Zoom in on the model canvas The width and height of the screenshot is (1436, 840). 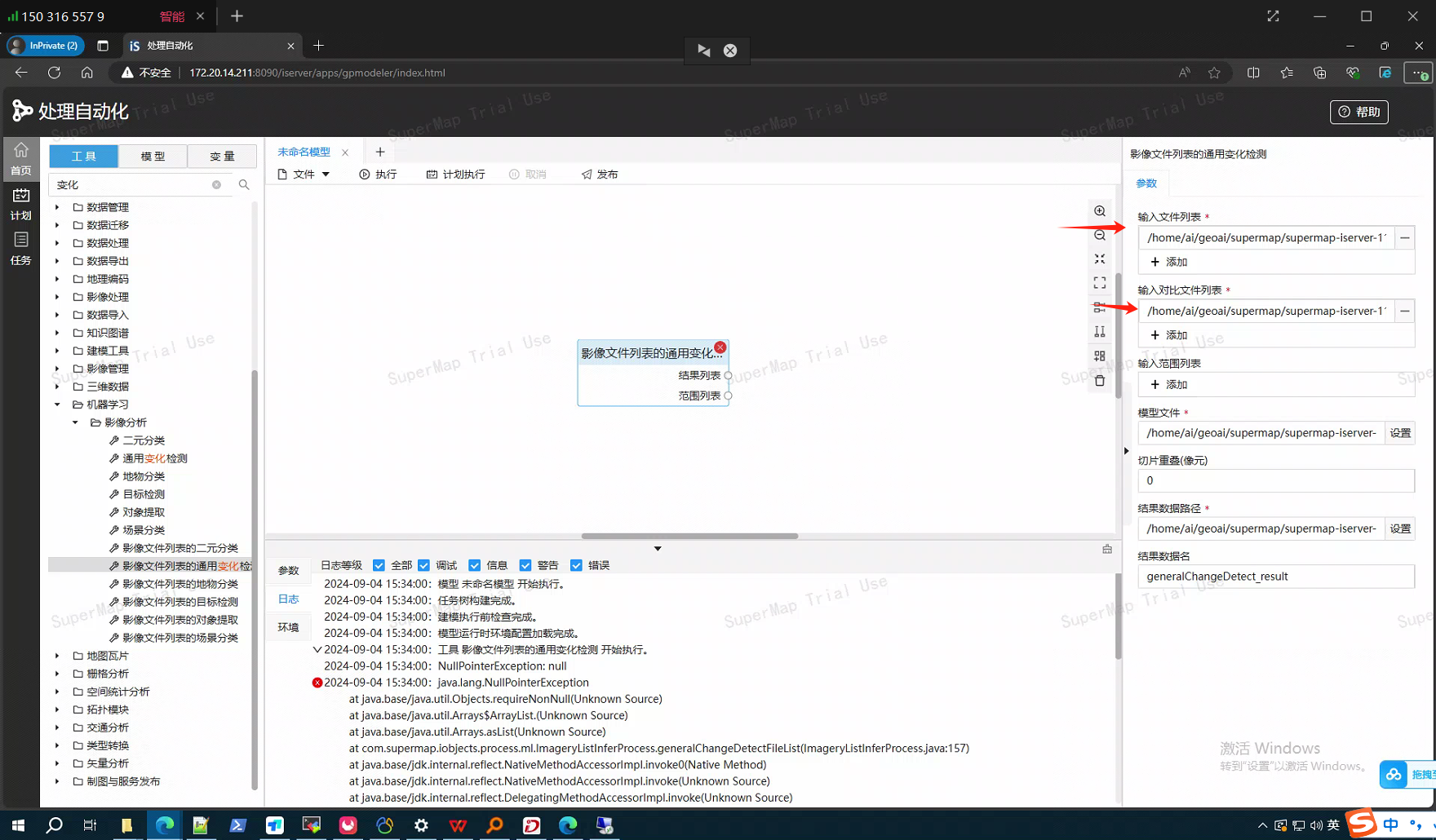pyautogui.click(x=1100, y=211)
